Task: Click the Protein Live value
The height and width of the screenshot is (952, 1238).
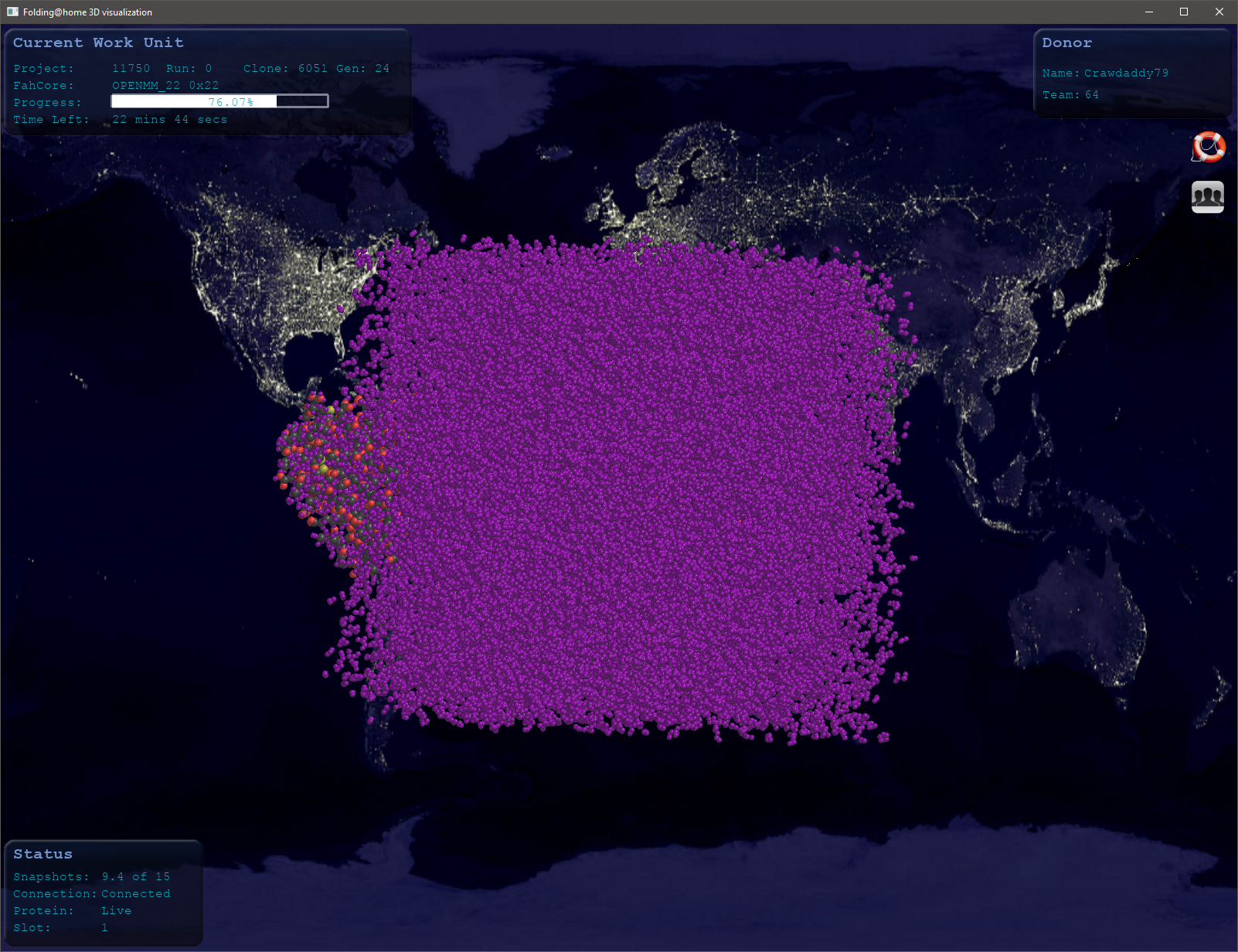Action: [x=117, y=911]
